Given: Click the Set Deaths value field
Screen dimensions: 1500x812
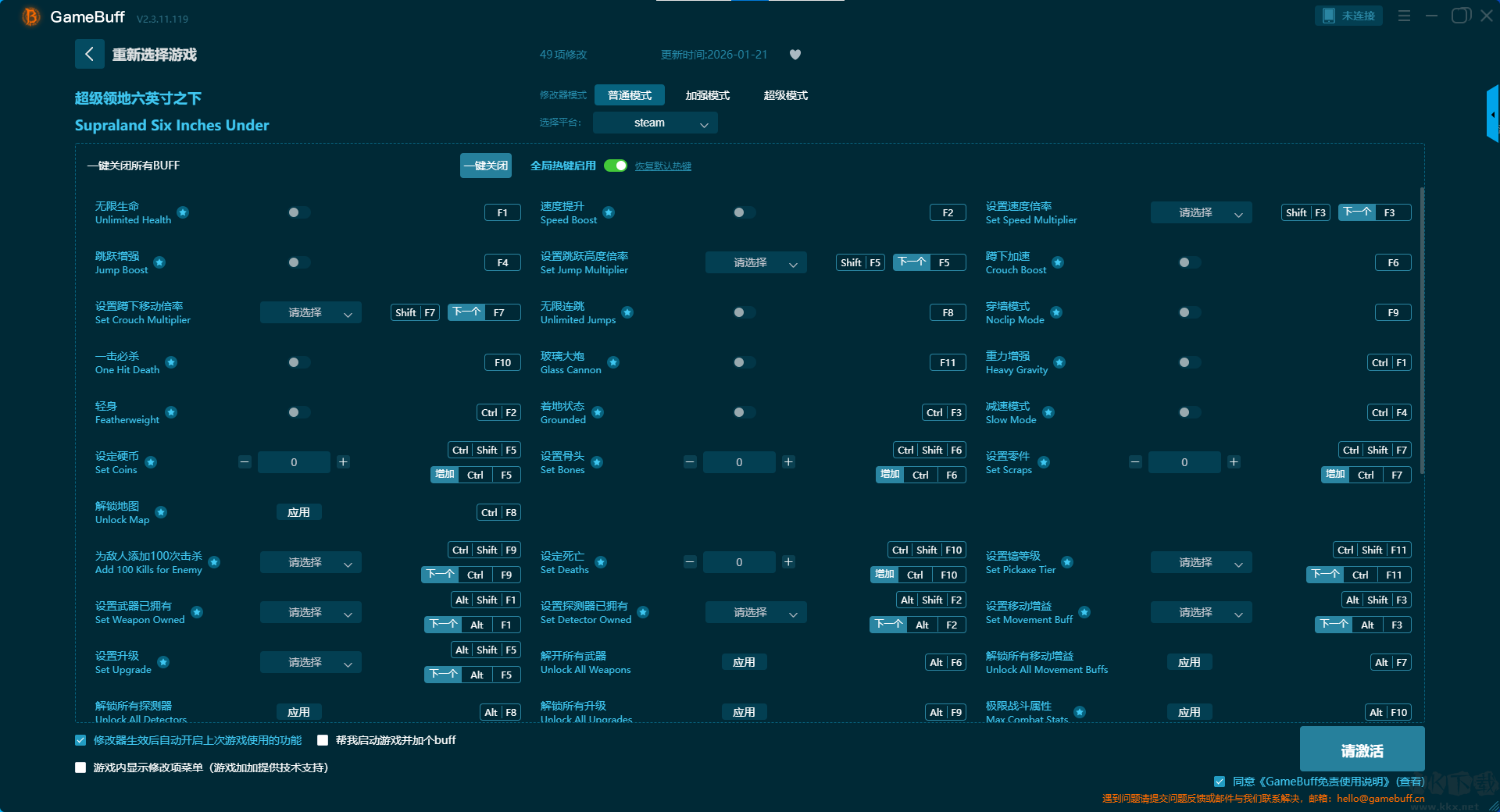Looking at the screenshot, I should pyautogui.click(x=739, y=562).
